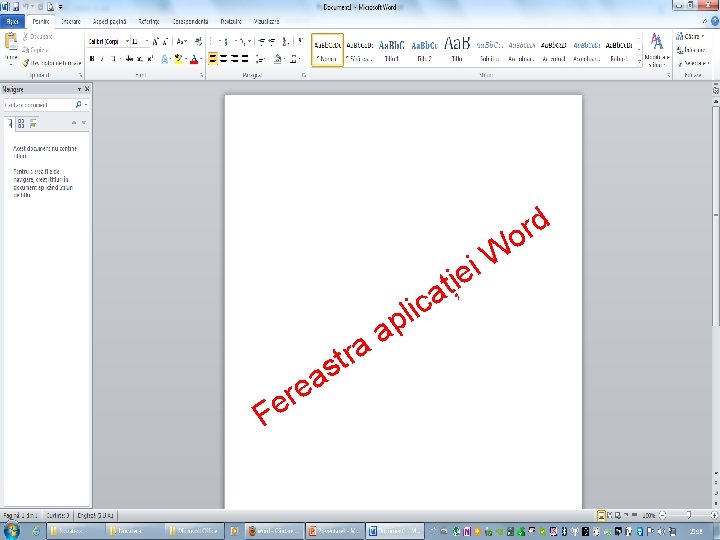Select the Normal style in the gallery

(x=327, y=51)
